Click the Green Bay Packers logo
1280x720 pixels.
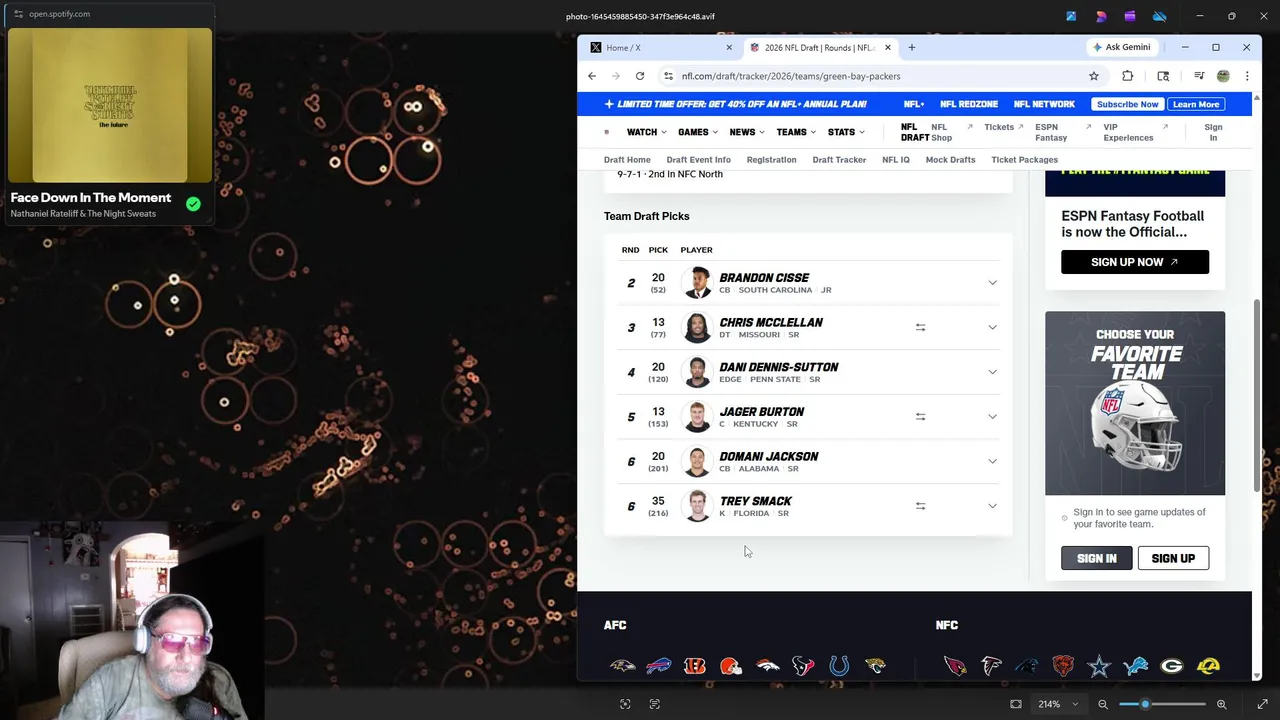click(1172, 666)
